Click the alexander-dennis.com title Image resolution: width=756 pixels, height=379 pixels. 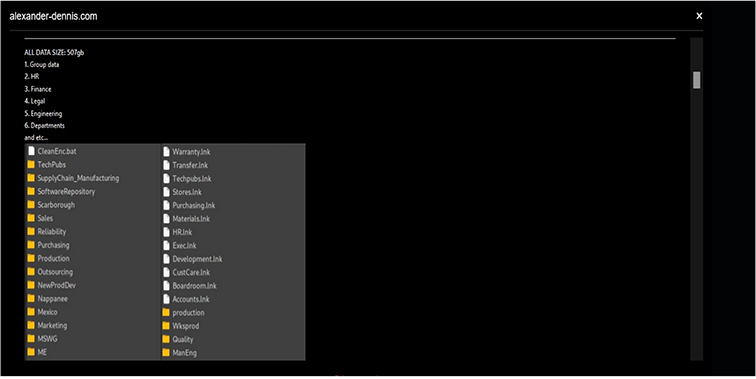click(x=53, y=16)
